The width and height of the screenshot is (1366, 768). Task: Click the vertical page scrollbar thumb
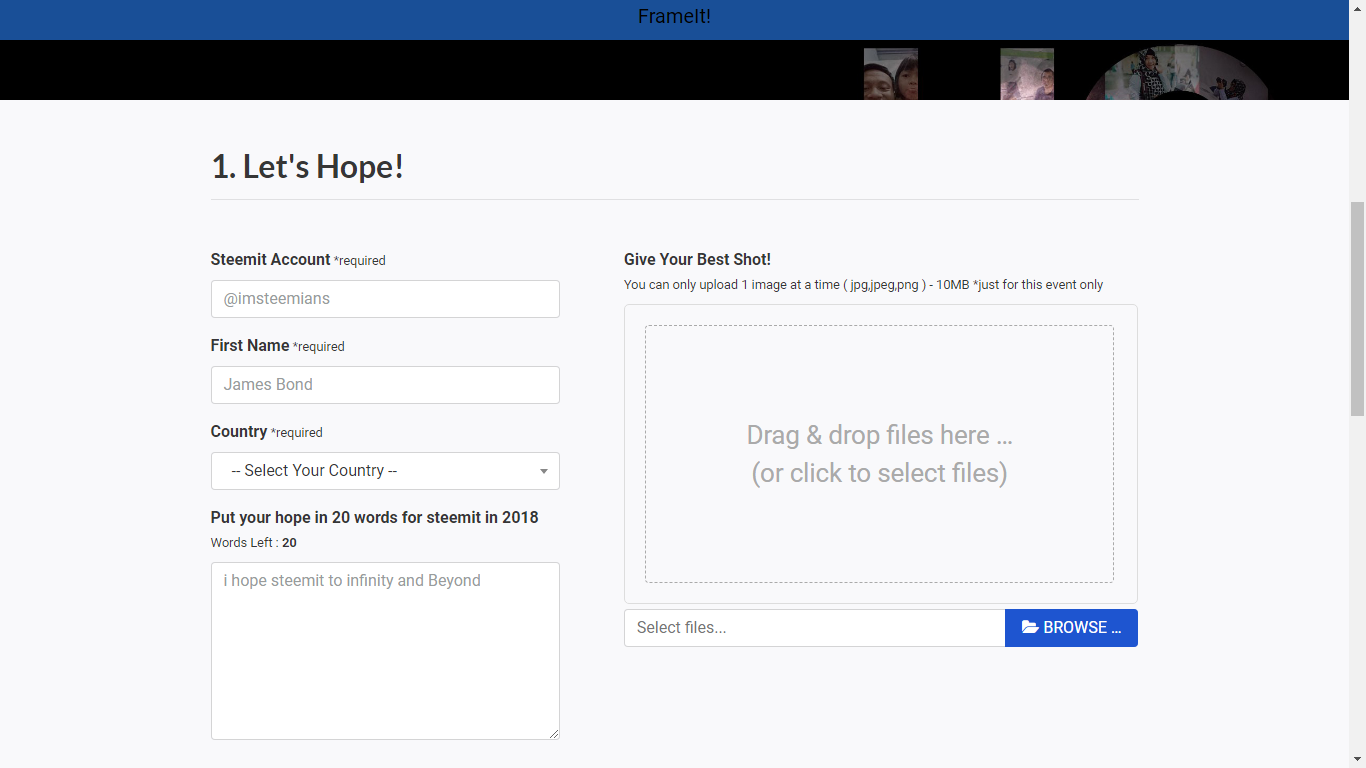pos(1357,308)
